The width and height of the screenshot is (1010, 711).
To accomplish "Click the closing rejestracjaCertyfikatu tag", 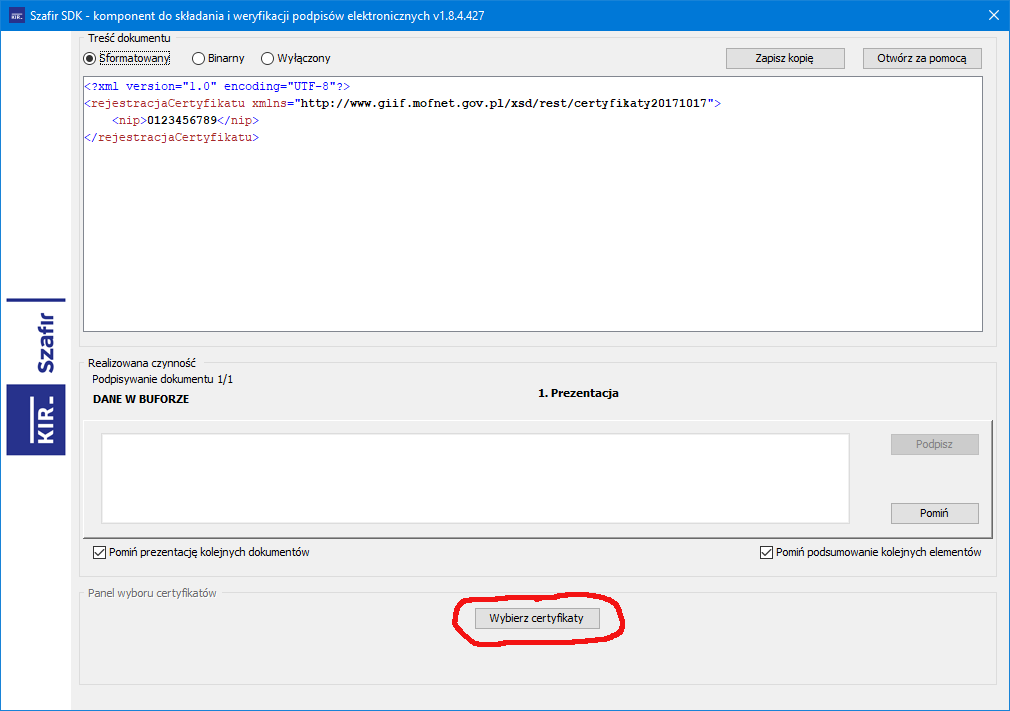I will pyautogui.click(x=171, y=137).
